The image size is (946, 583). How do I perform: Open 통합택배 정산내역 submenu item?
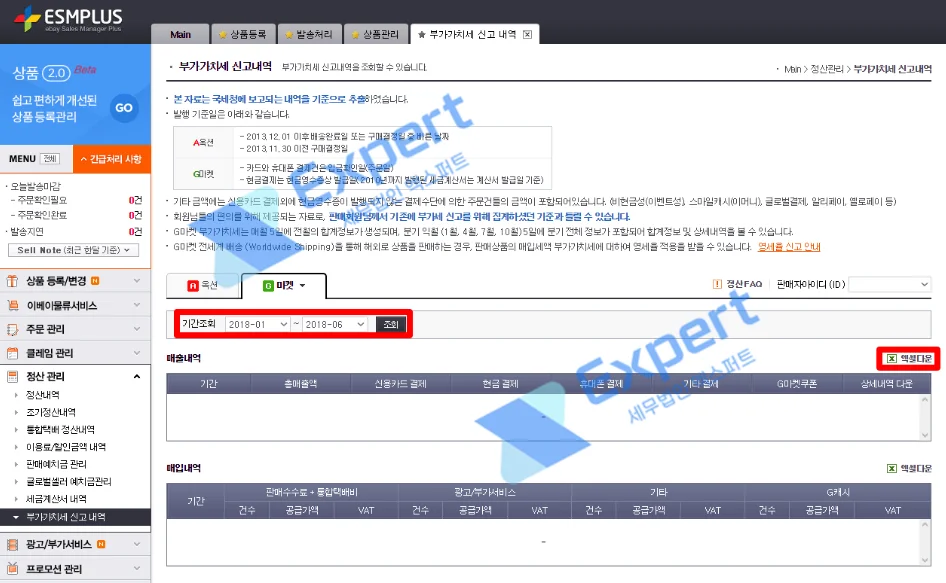click(x=60, y=430)
